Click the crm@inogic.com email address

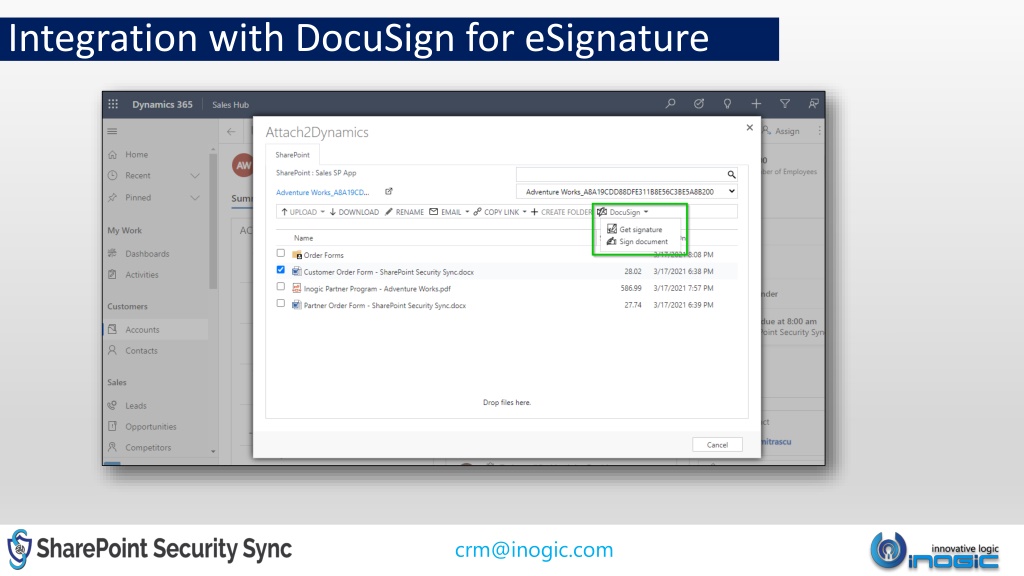point(534,550)
